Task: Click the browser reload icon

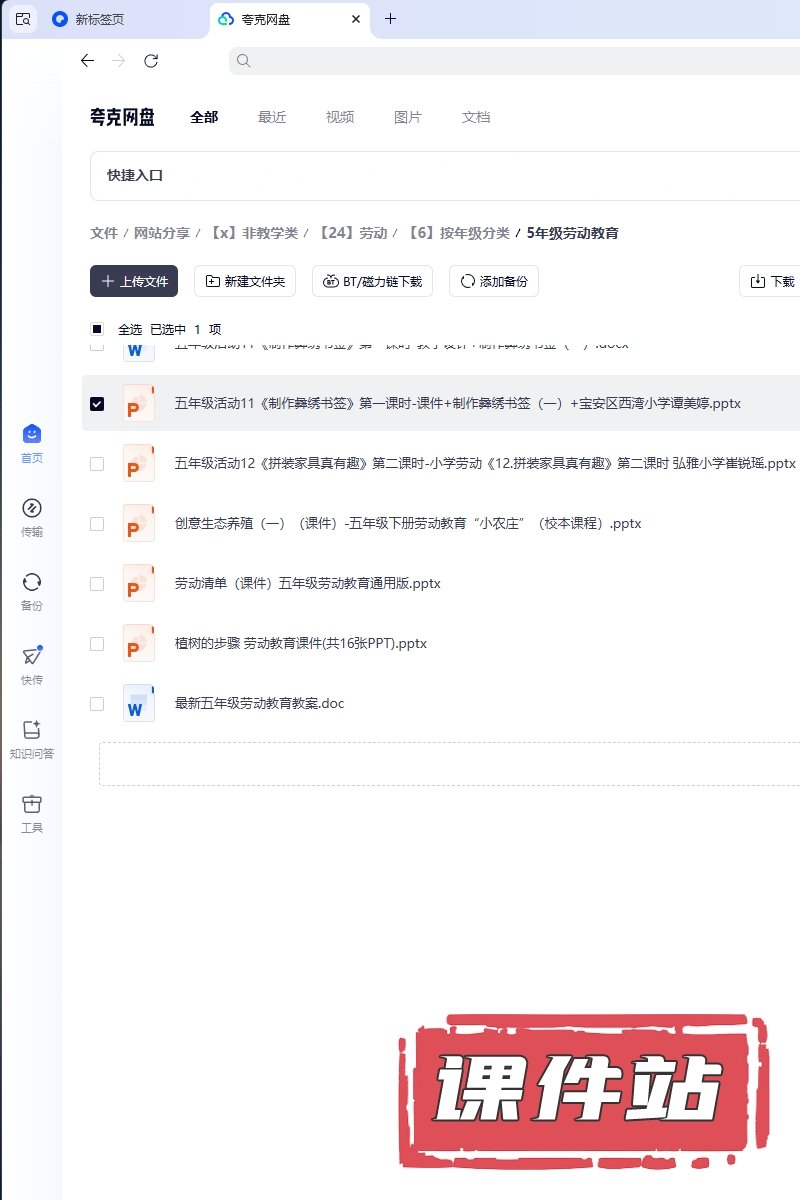Action: tap(151, 61)
